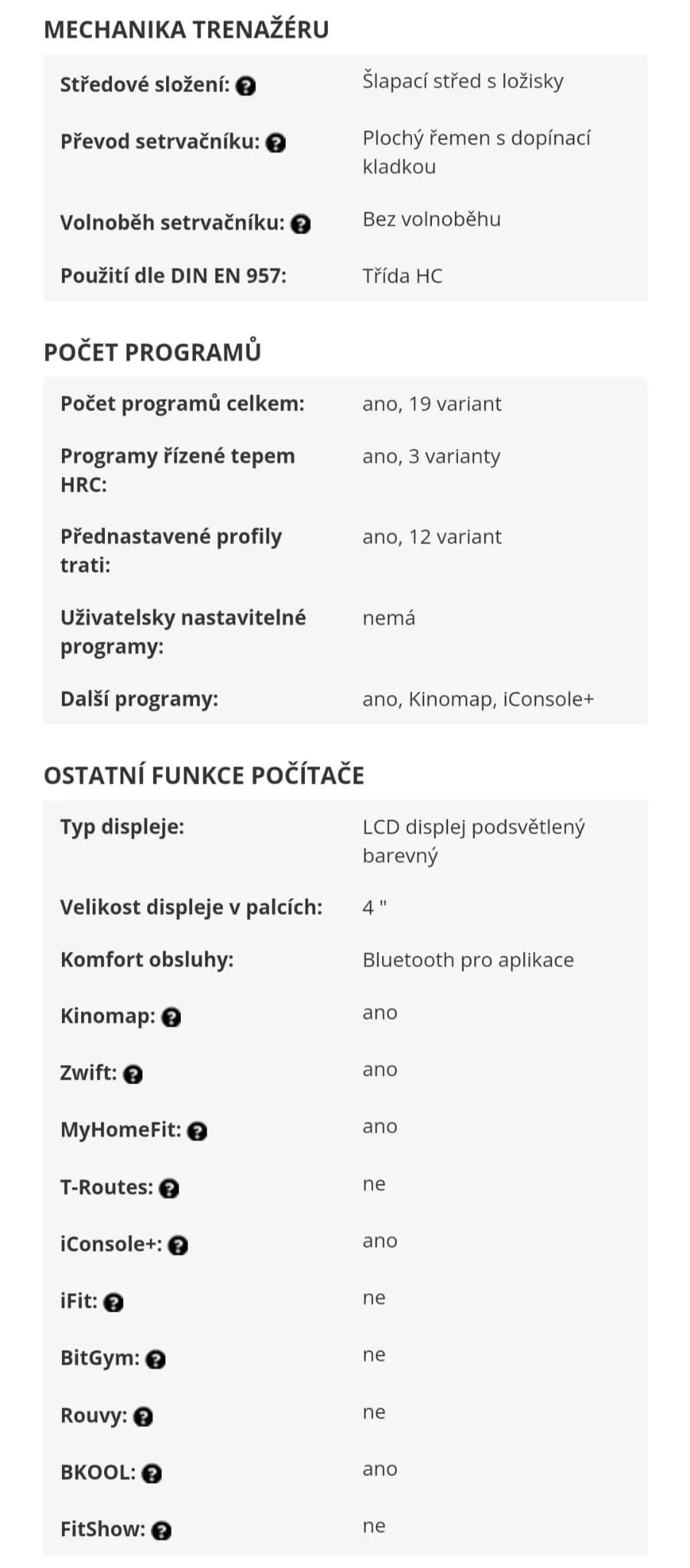Click help icon beside Převod setrvačníku
Image resolution: width=690 pixels, height=1568 pixels.
pos(276,142)
